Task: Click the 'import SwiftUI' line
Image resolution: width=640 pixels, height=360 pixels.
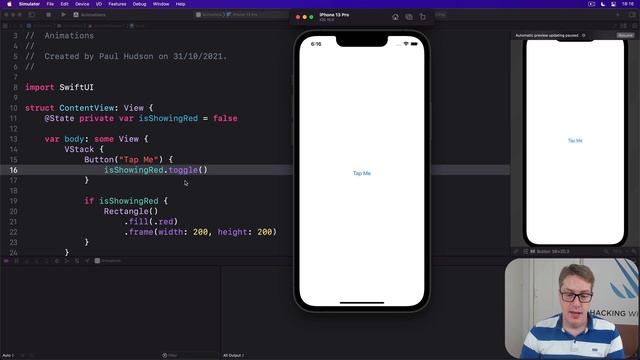Action: [x=59, y=87]
